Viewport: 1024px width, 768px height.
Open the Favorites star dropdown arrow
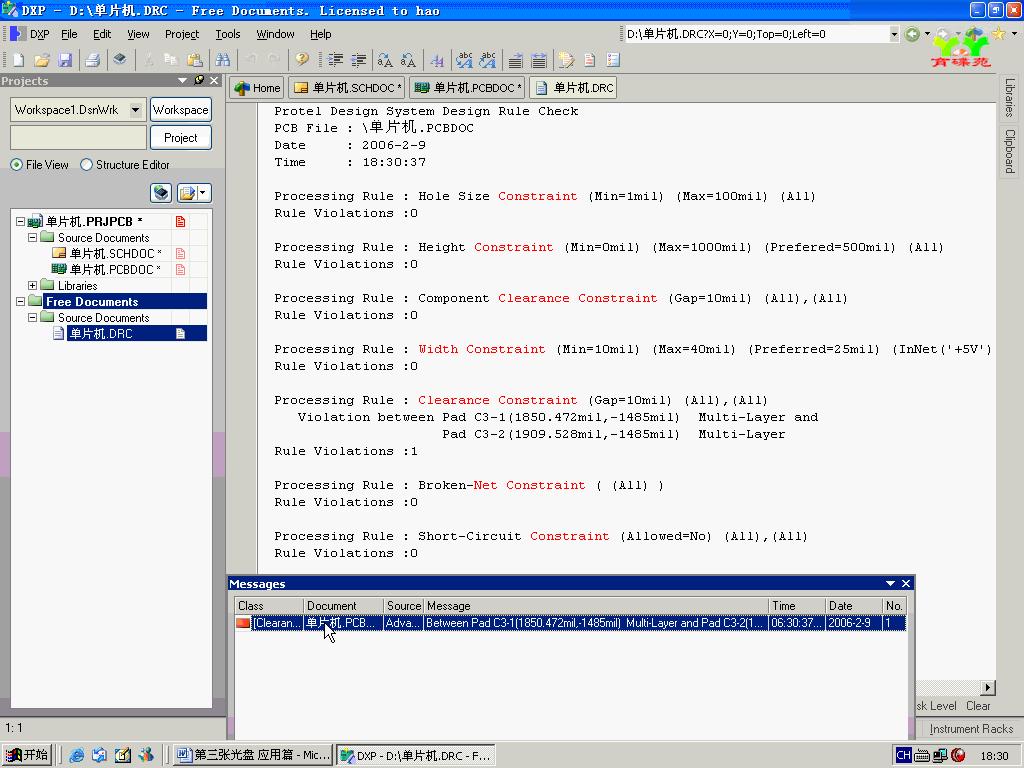click(x=1014, y=34)
